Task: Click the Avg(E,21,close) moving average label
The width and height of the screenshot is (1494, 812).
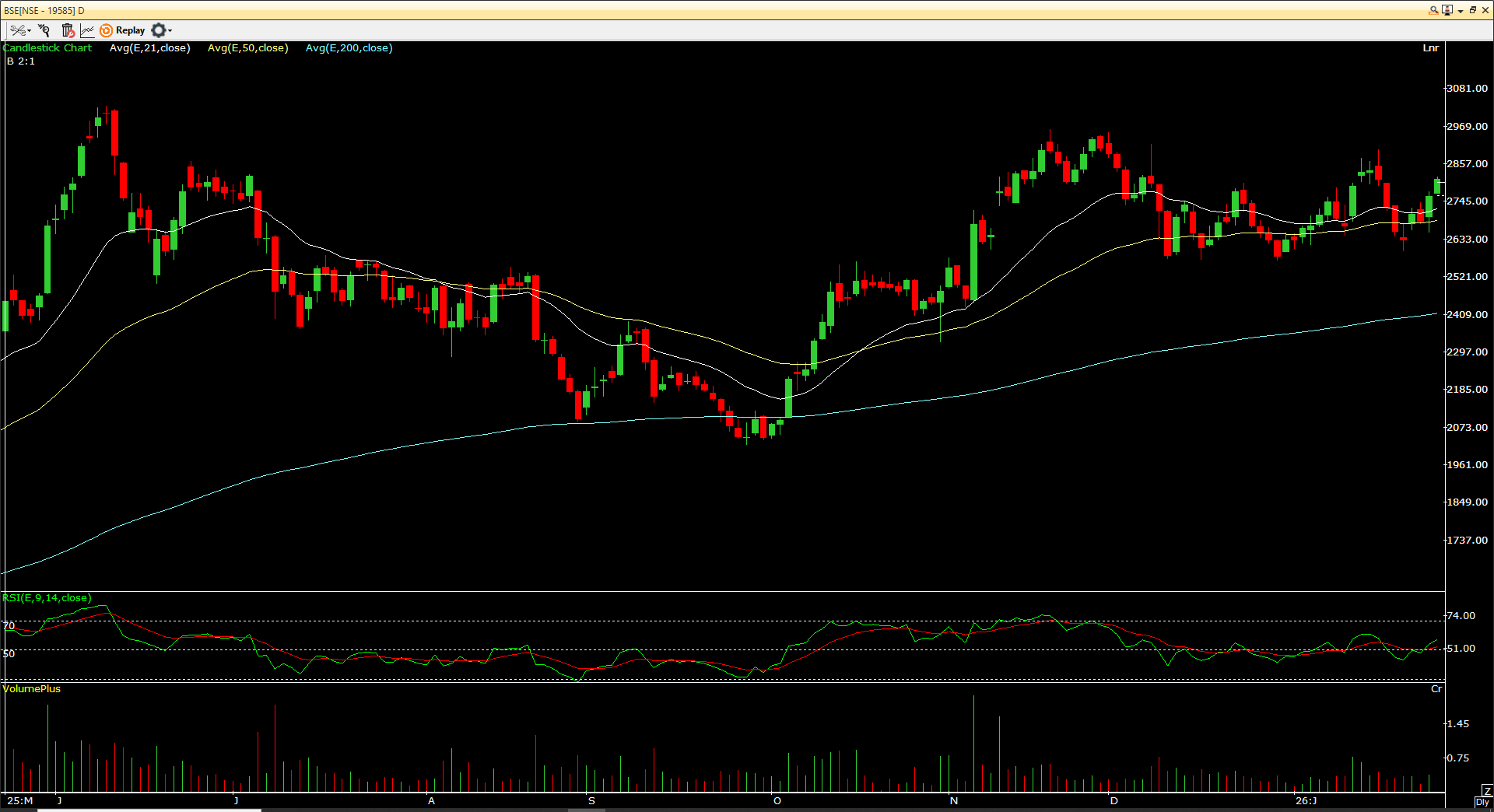Action: coord(150,47)
